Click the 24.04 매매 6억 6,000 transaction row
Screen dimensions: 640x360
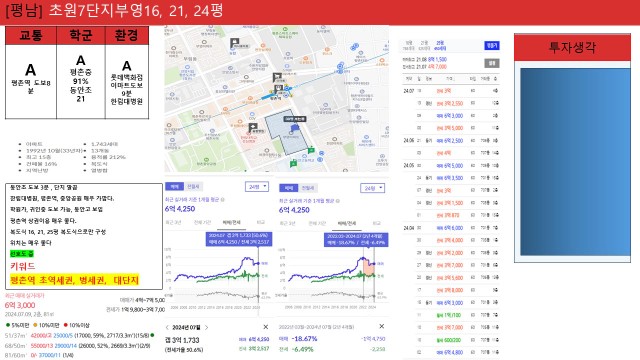click(x=451, y=228)
